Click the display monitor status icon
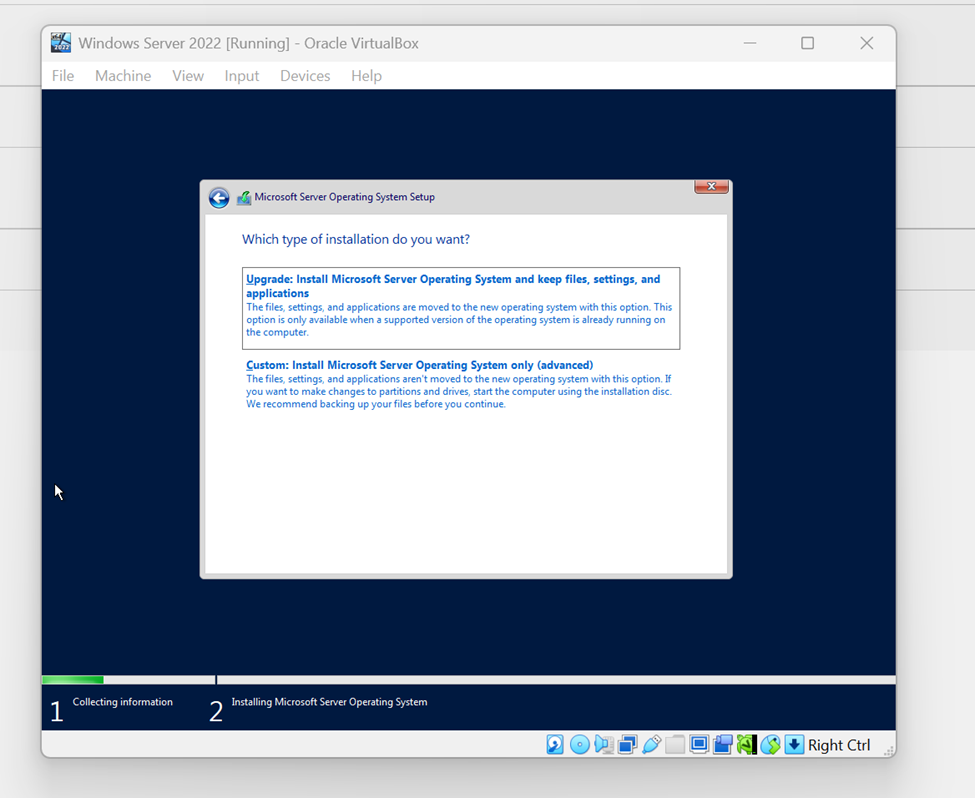The image size is (975, 798). coord(699,745)
